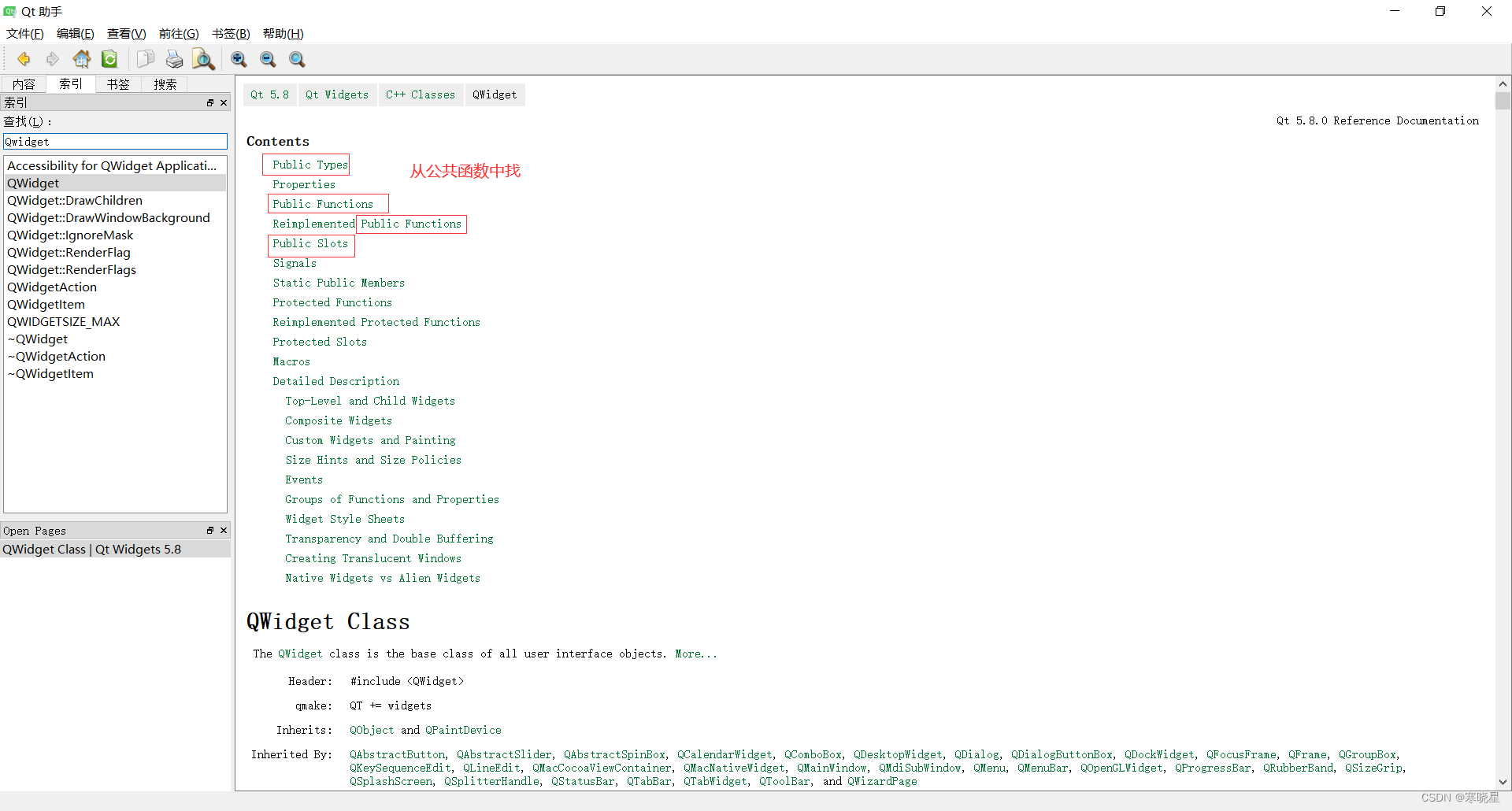Open the home page icon
This screenshot has height=811, width=1512.
tap(82, 59)
